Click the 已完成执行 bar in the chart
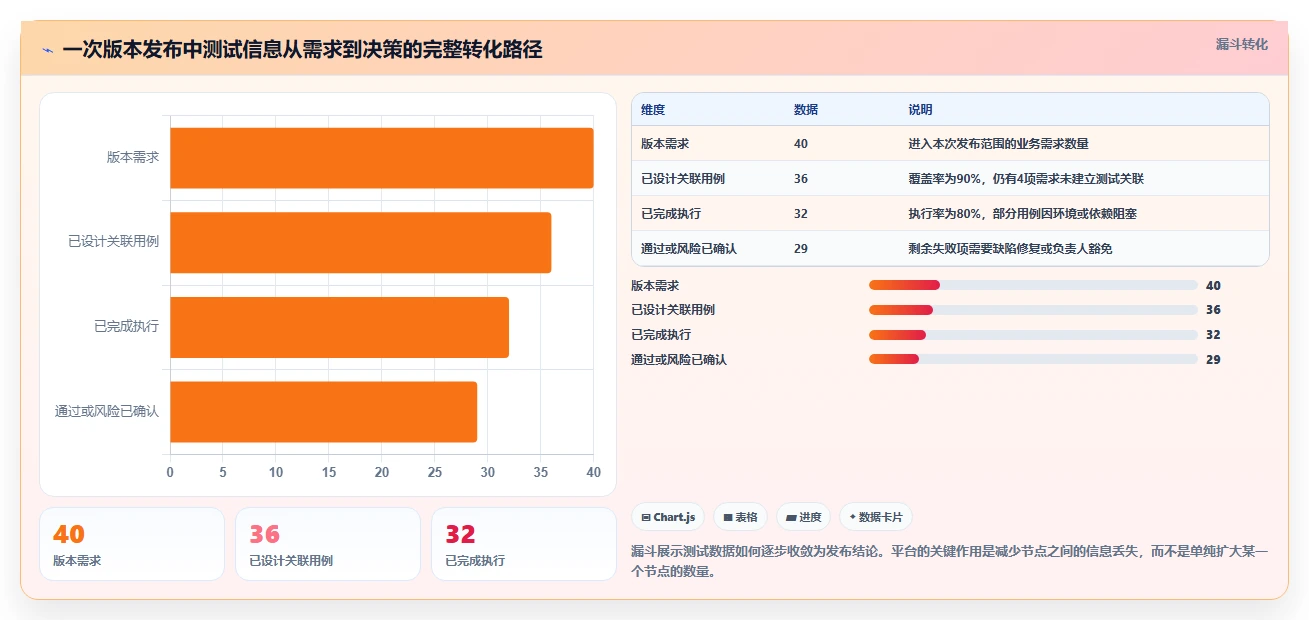Image resolution: width=1309 pixels, height=620 pixels. pos(340,327)
